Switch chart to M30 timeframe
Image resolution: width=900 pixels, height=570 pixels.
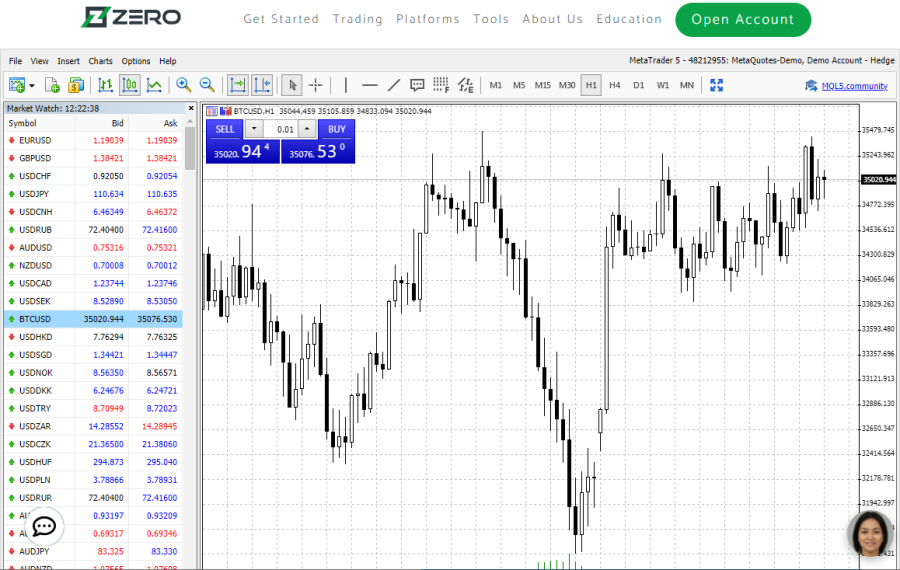point(567,86)
